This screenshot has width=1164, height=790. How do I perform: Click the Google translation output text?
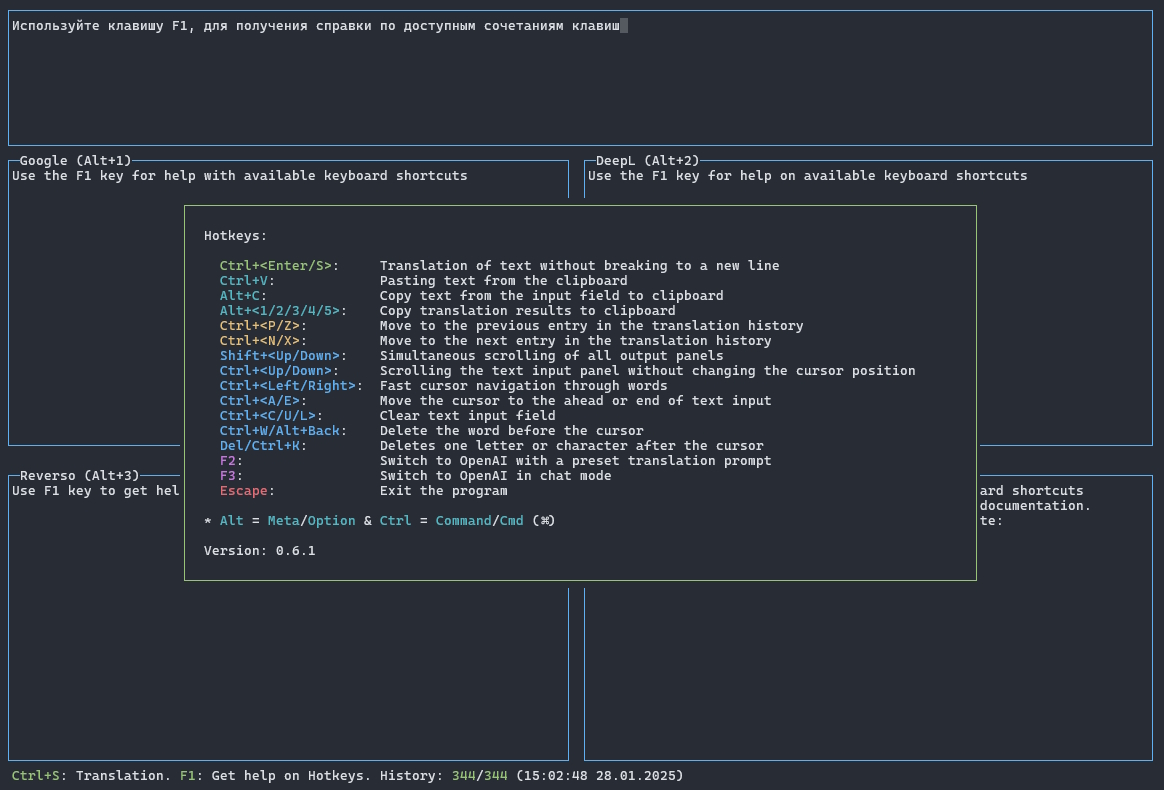[x=240, y=176]
